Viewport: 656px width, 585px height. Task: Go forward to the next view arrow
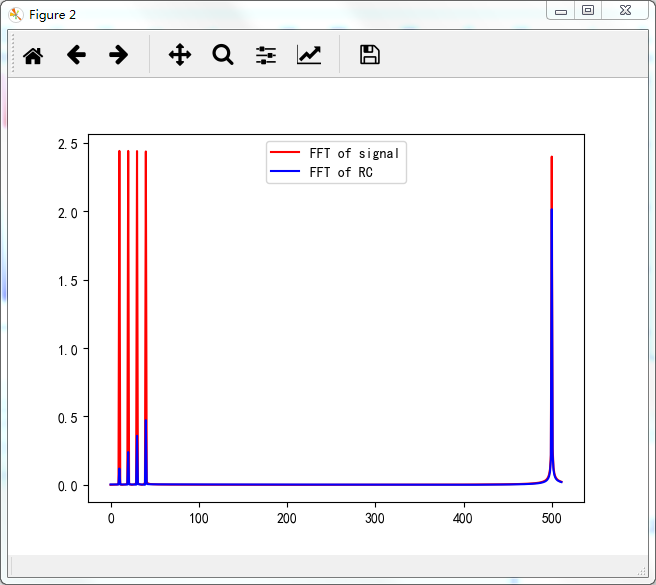(118, 55)
